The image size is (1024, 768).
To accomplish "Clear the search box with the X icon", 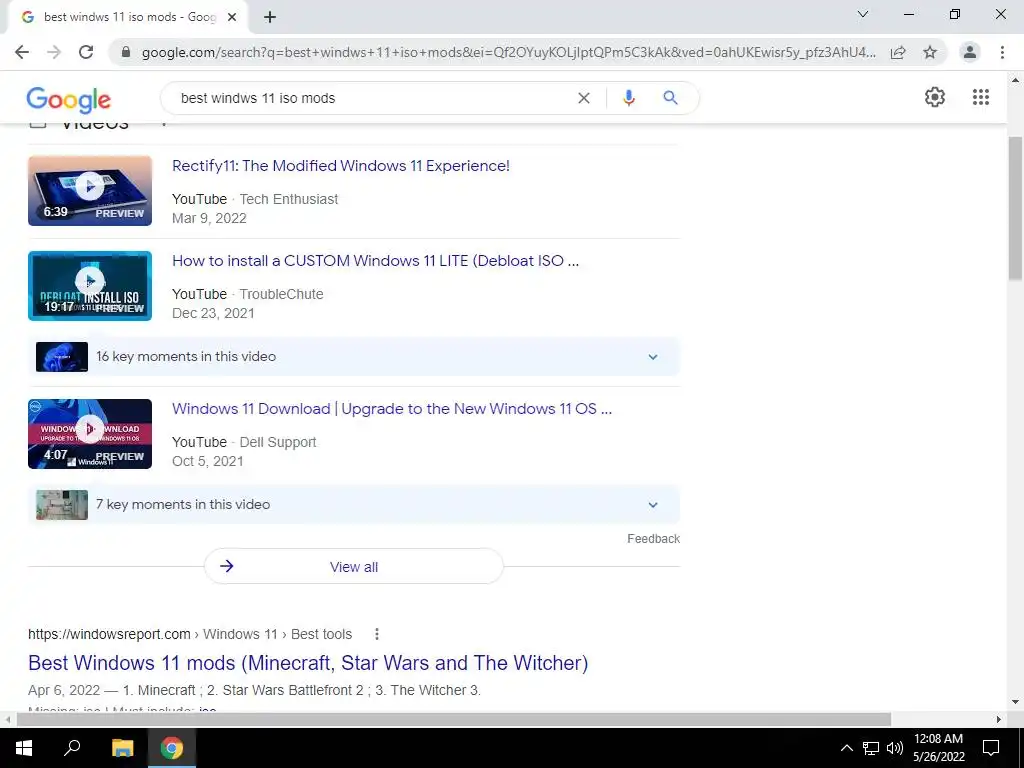I will [584, 98].
